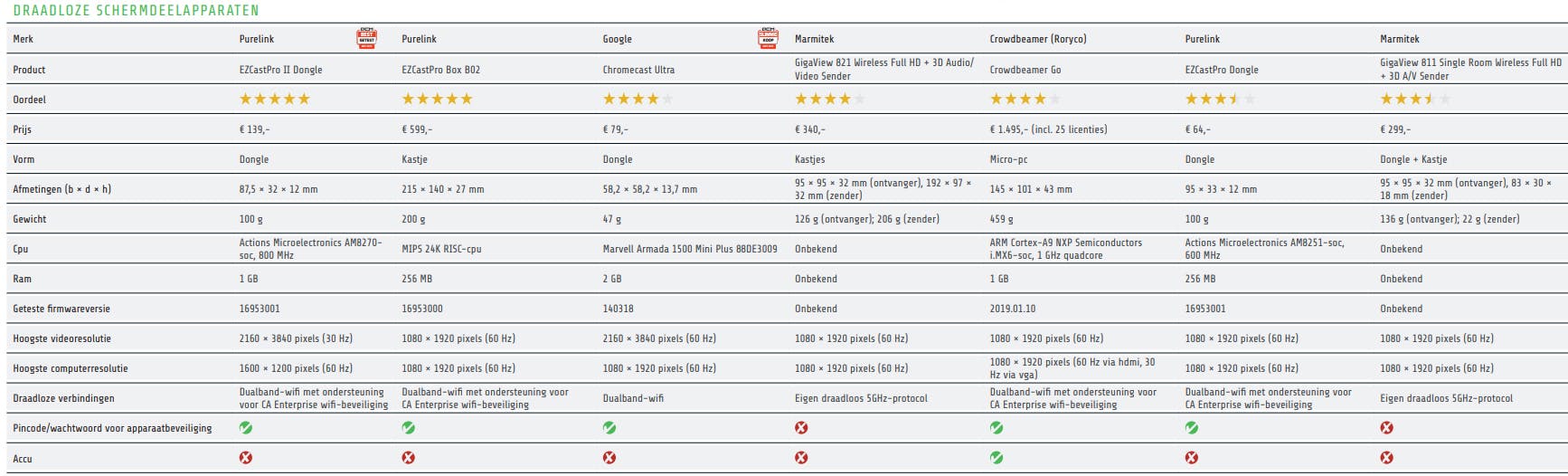Click the star rating of Chromecast Ultra
Image resolution: width=1568 pixels, height=476 pixels.
[638, 100]
